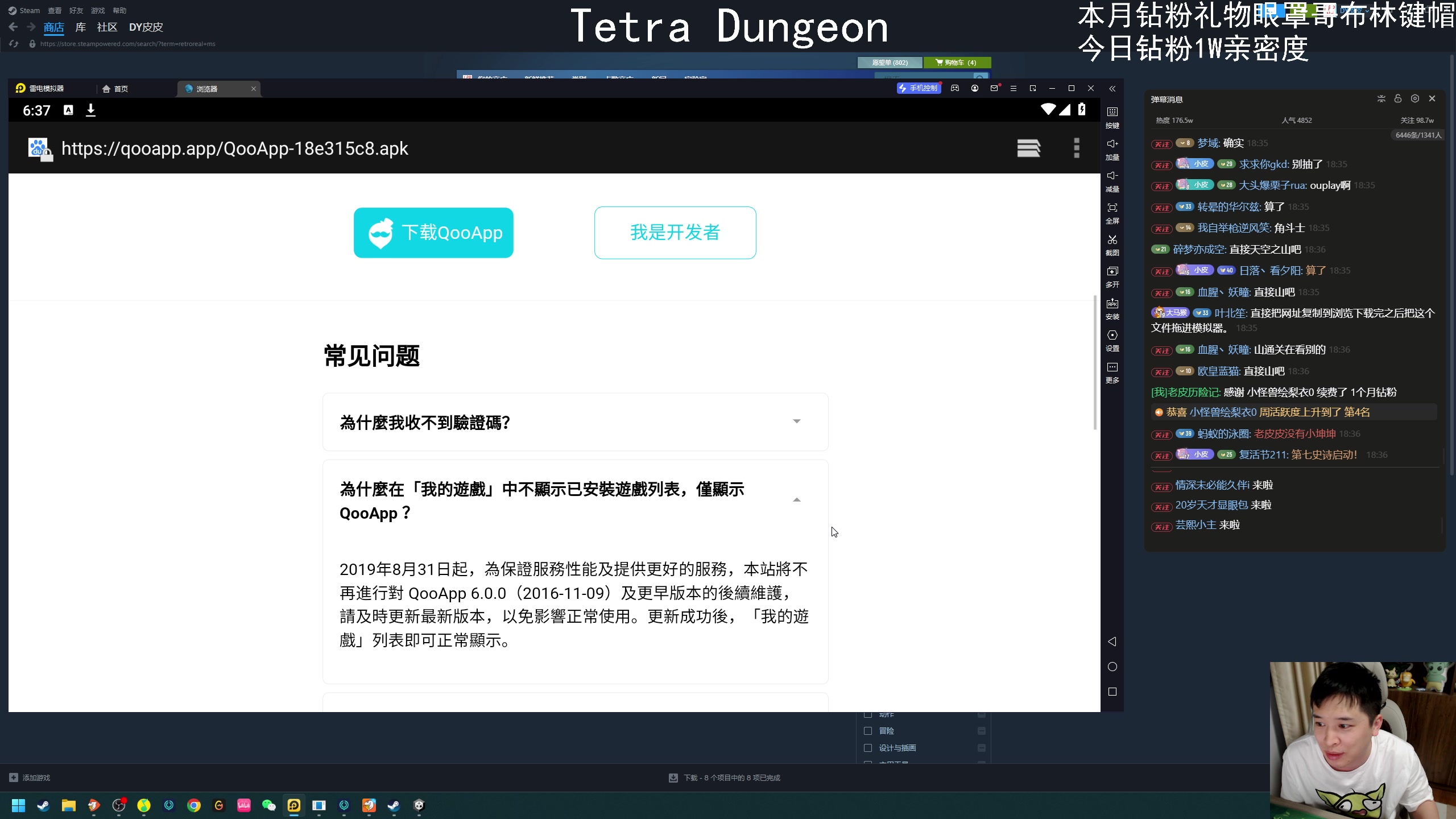Click 手机控制 phone control button
This screenshot has width=1456, height=819.
tap(919, 88)
